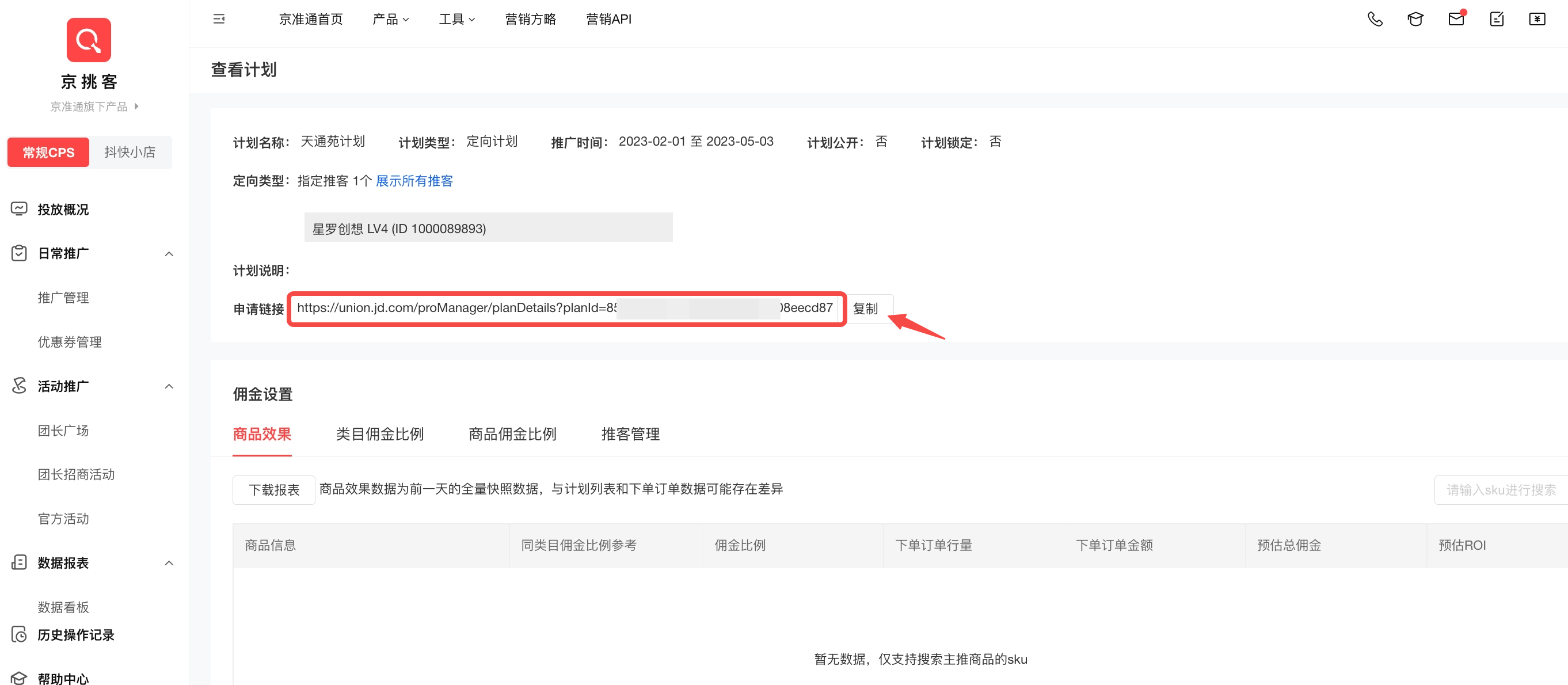Click the 展示所有推客 link
This screenshot has height=685, width=1568.
tap(414, 181)
